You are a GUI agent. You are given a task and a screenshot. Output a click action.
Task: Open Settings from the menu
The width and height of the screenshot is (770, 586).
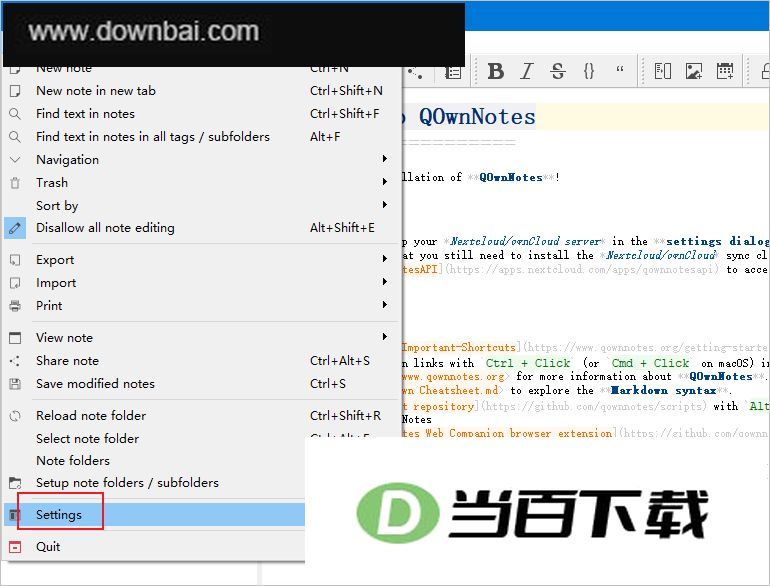click(155, 515)
